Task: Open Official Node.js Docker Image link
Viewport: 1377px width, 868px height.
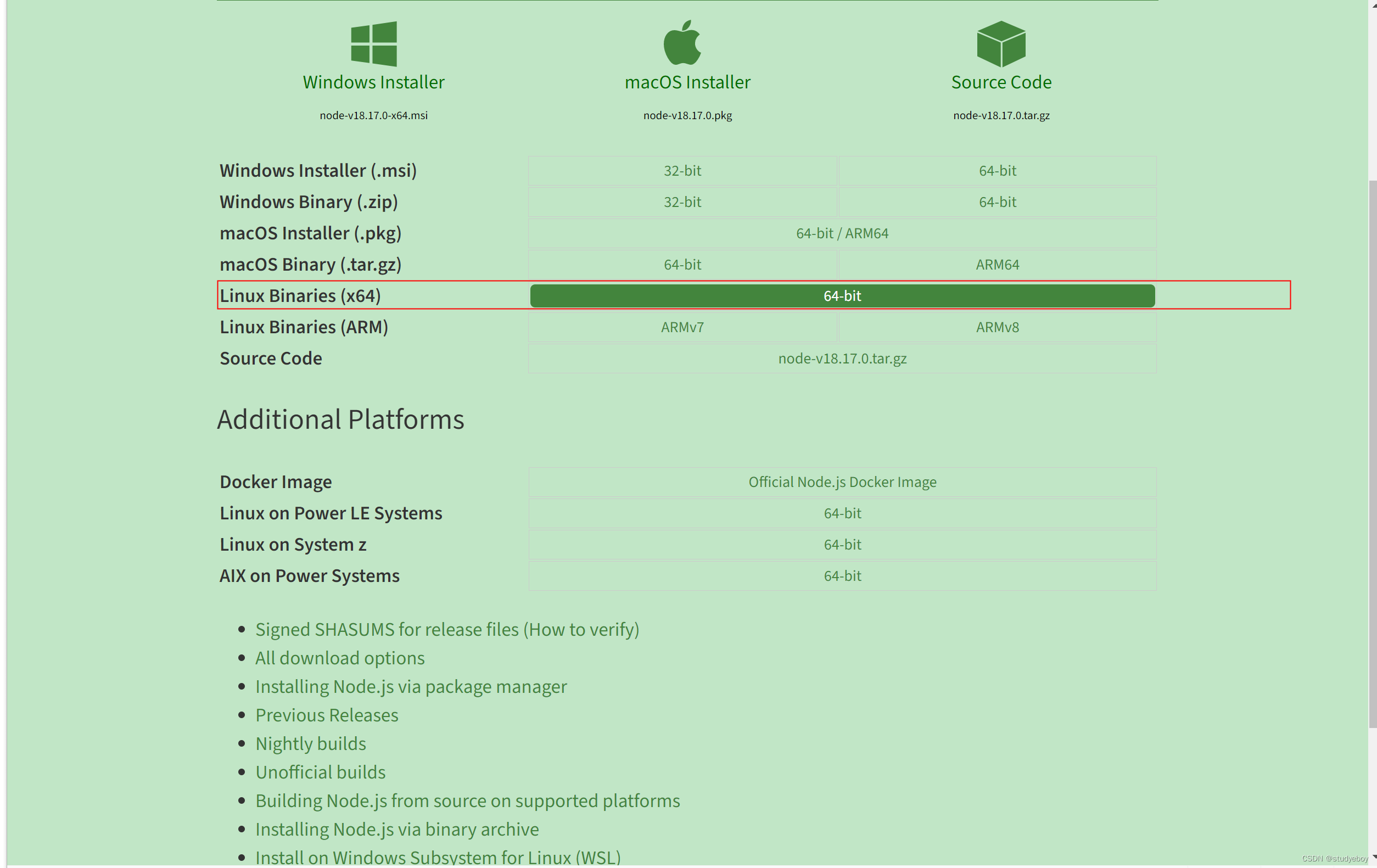Action: 842,482
